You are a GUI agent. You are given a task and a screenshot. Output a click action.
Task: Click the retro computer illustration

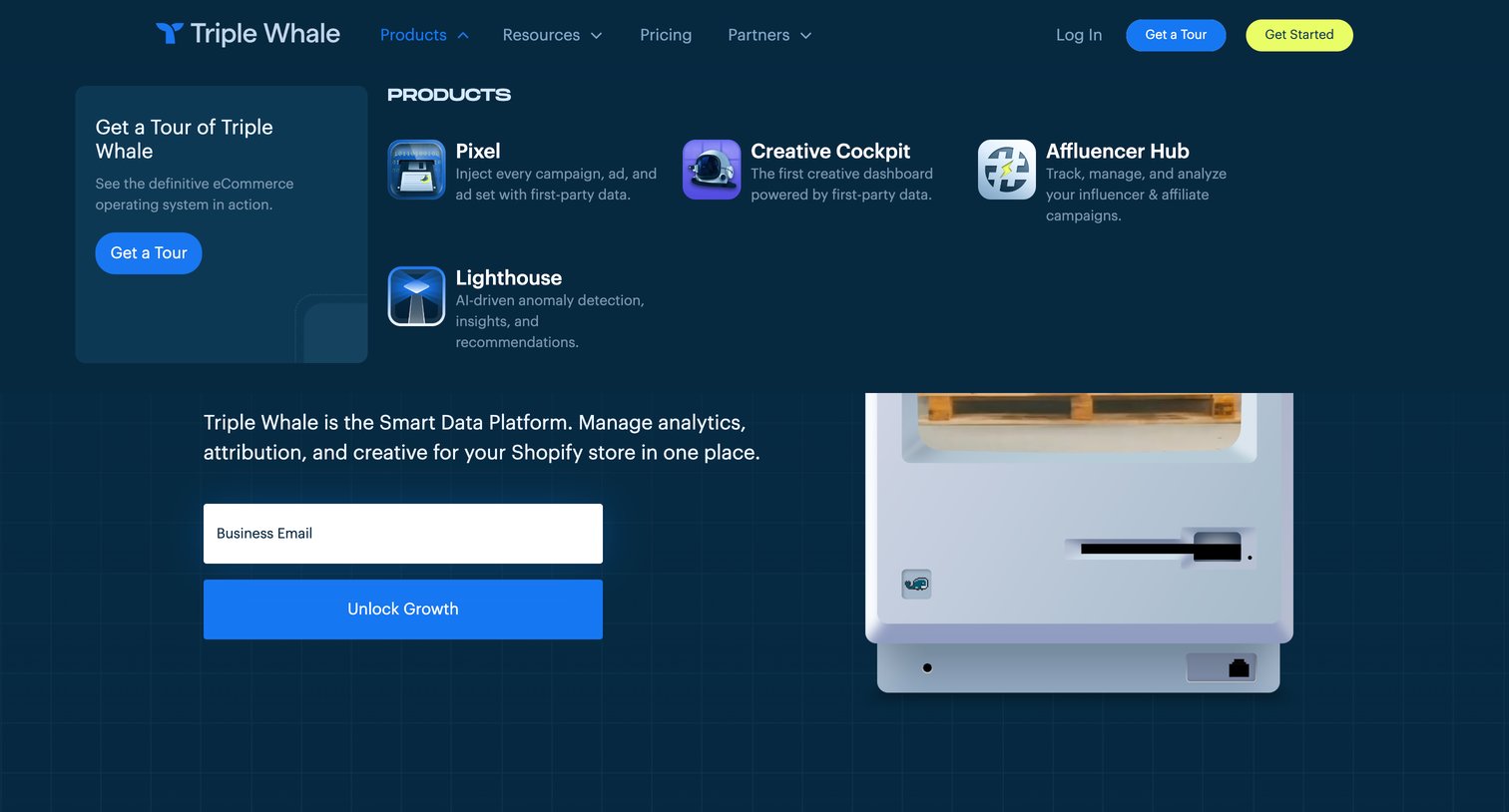coord(1079,543)
